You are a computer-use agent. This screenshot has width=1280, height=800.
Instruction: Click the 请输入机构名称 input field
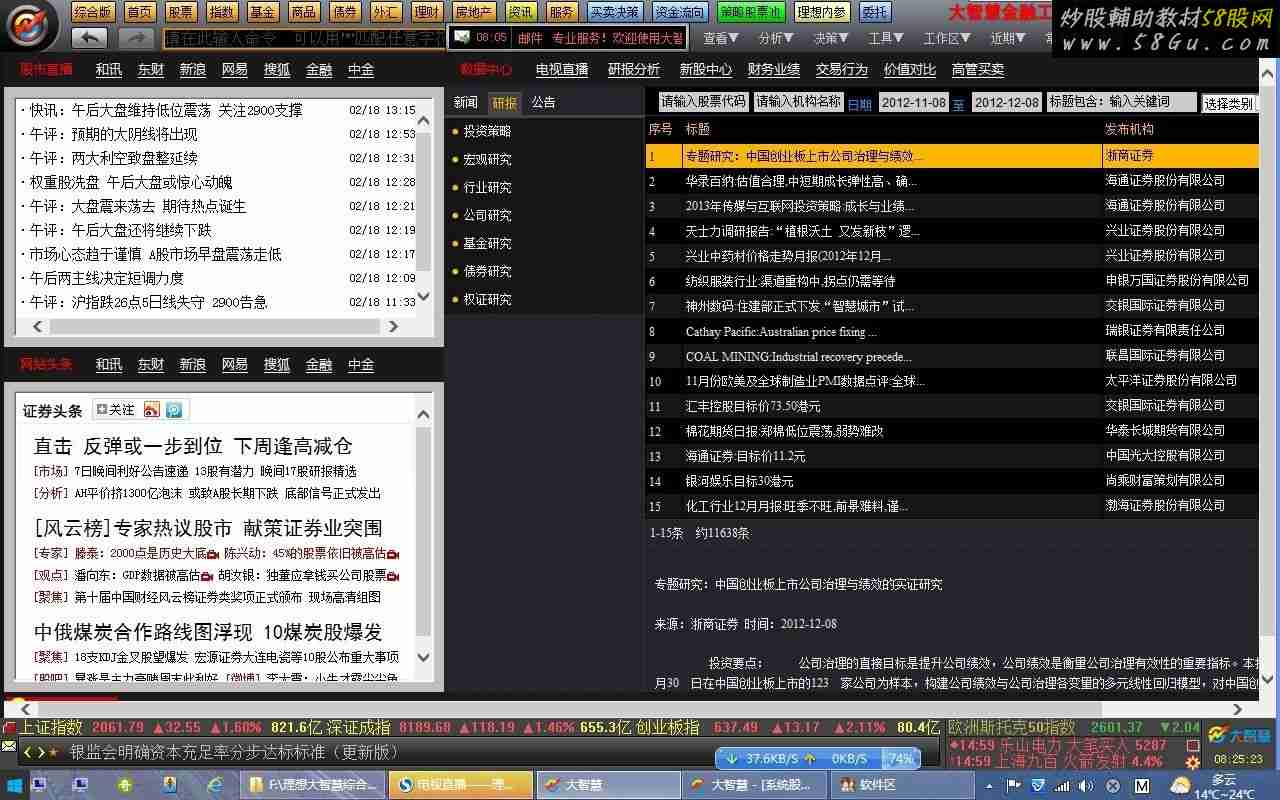coord(798,102)
